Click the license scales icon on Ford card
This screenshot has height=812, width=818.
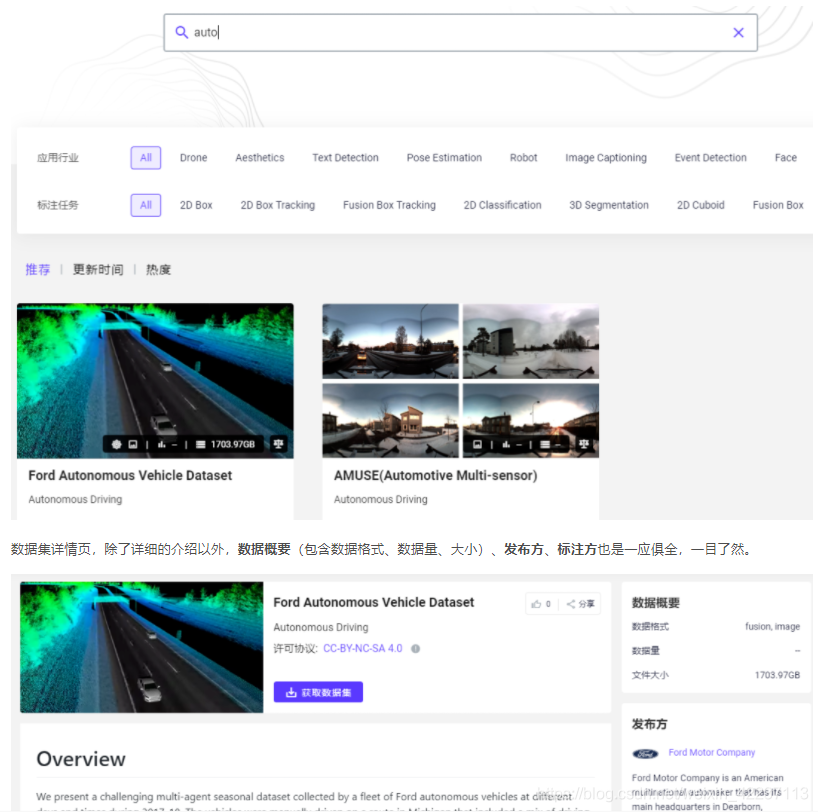click(x=278, y=444)
